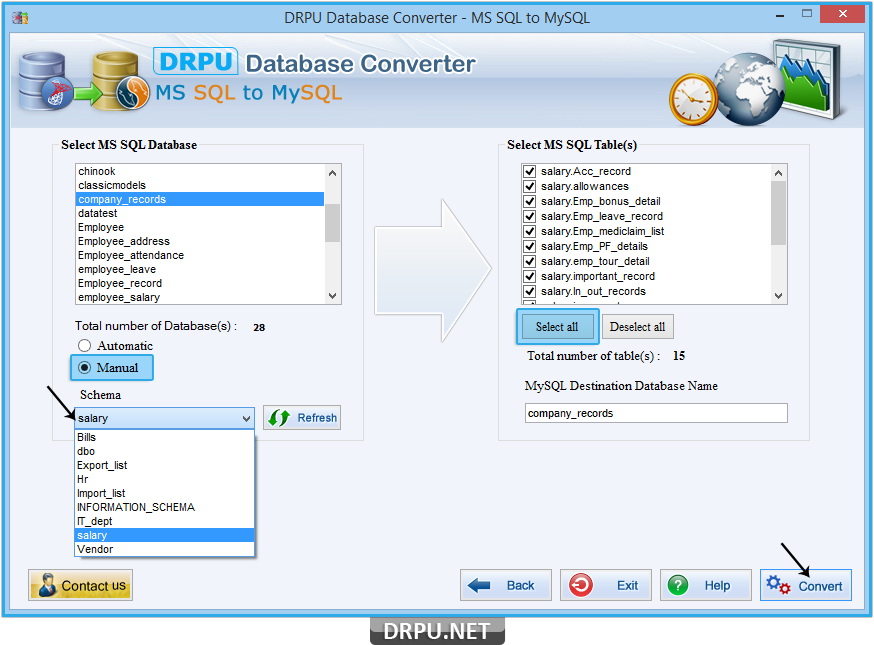This screenshot has height=645, width=874.
Task: Select employee_salary database
Action: click(200, 297)
